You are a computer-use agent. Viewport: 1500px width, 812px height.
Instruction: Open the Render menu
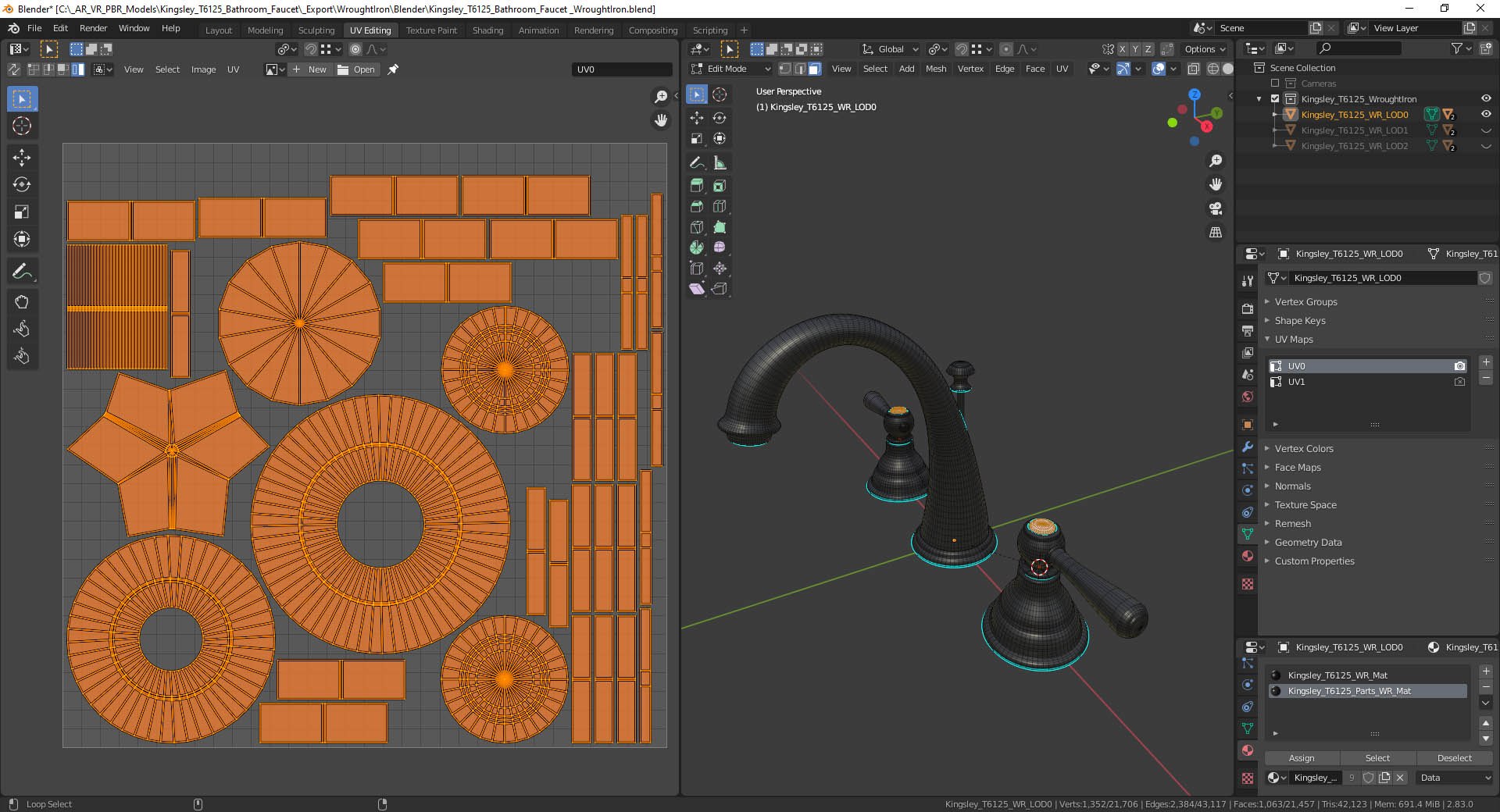pyautogui.click(x=93, y=28)
